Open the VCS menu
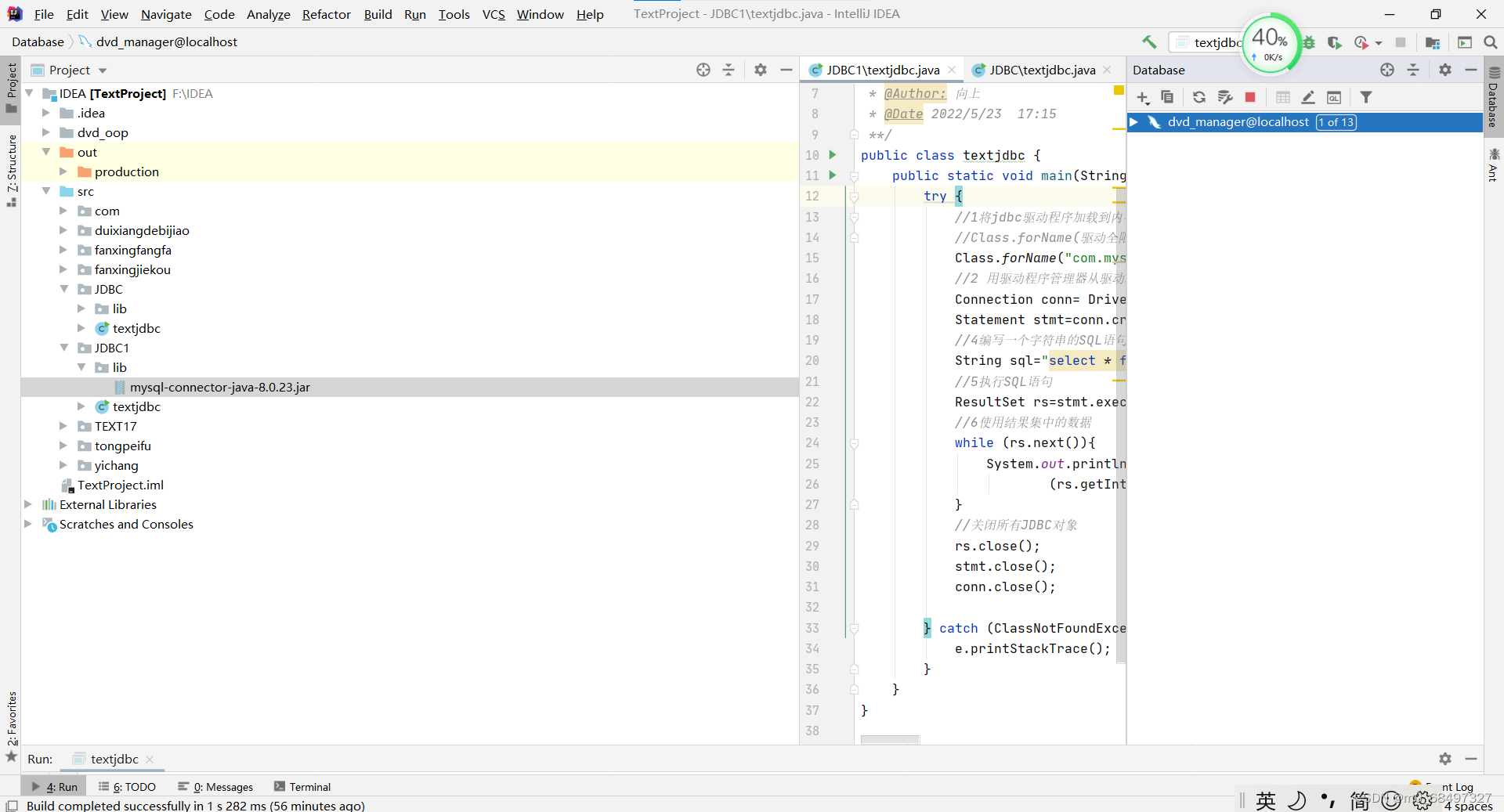 pyautogui.click(x=493, y=14)
